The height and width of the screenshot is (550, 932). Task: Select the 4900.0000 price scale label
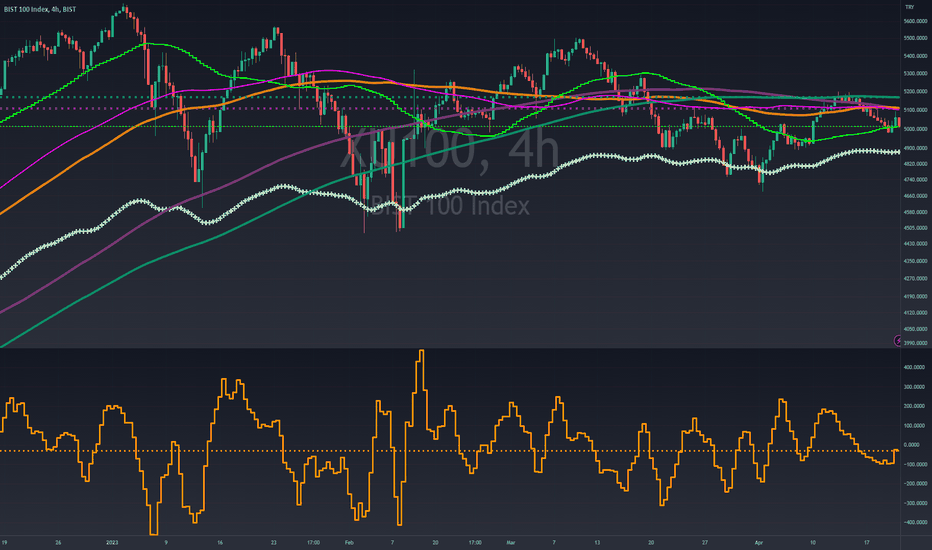915,148
